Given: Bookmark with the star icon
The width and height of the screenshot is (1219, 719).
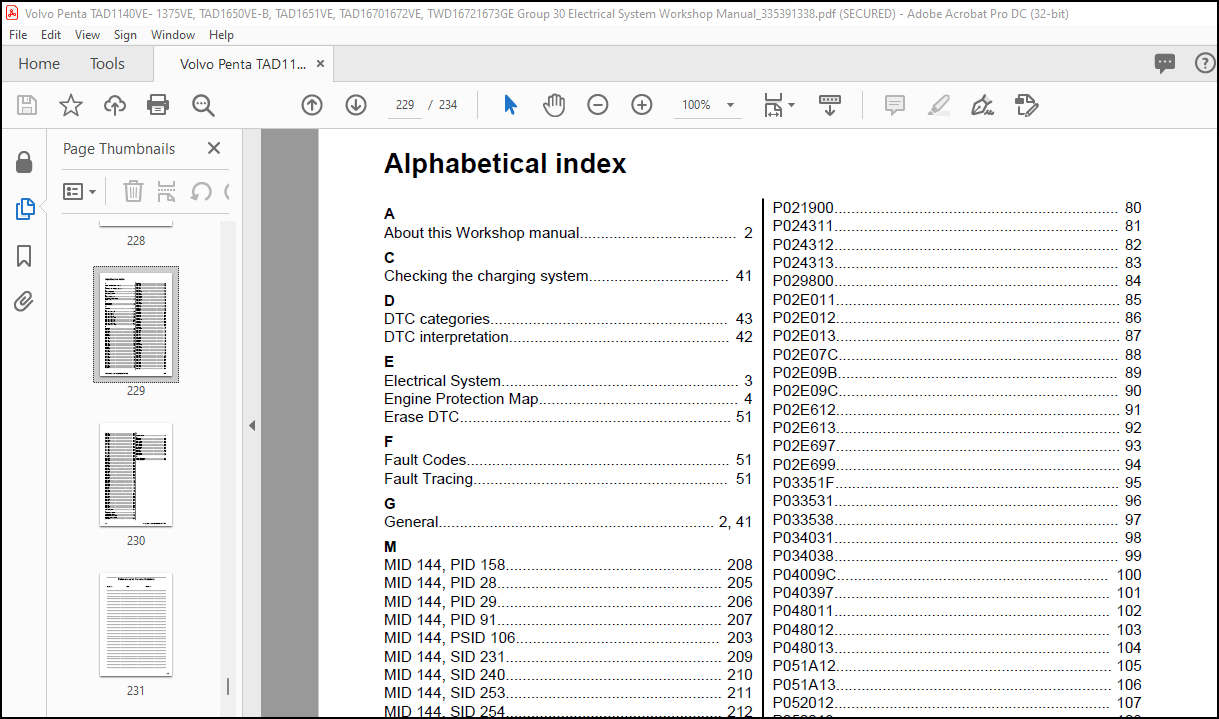Looking at the screenshot, I should click(71, 105).
